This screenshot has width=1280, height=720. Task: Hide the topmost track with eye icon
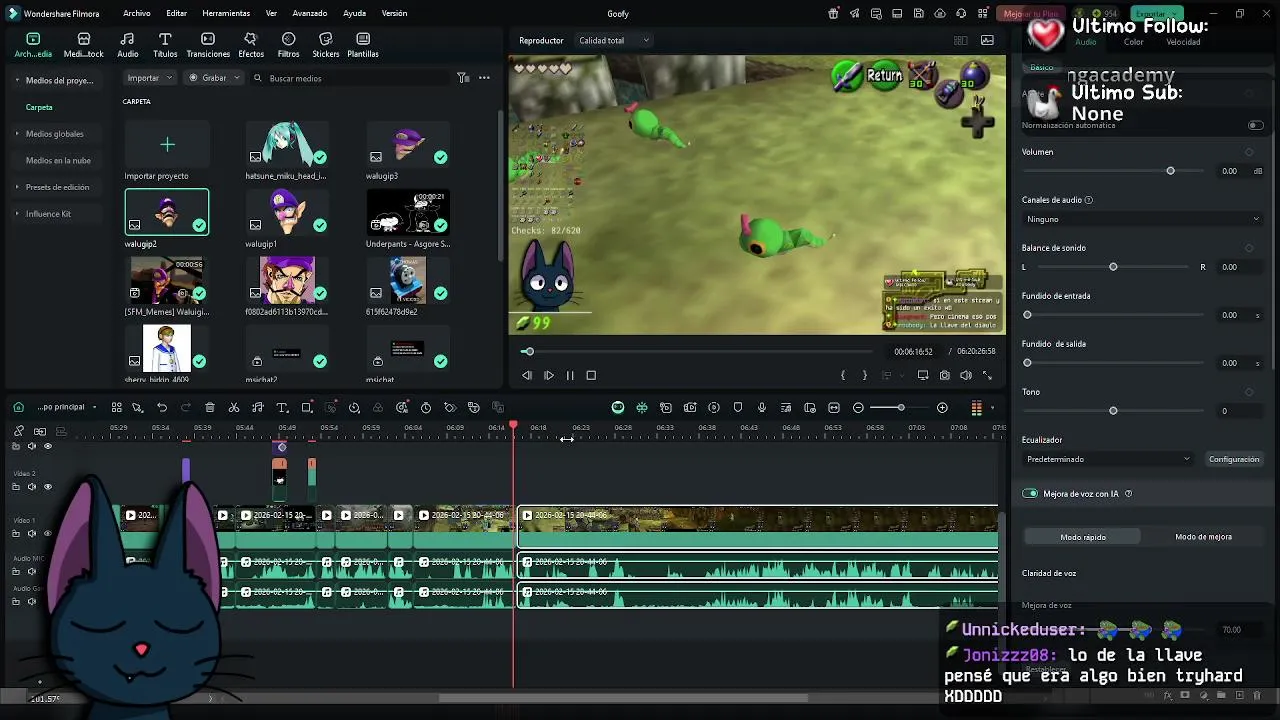[48, 446]
